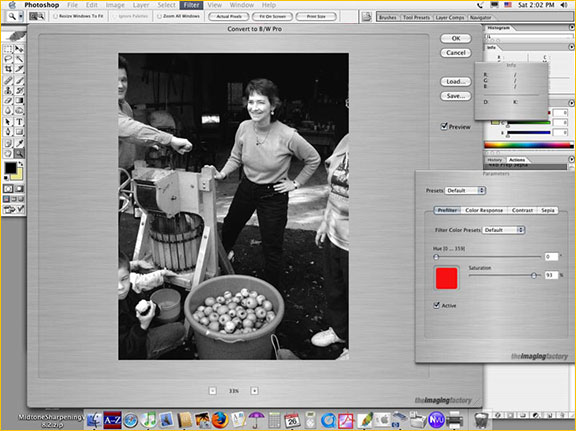
Task: Click the Hue value input field
Action: coord(551,256)
